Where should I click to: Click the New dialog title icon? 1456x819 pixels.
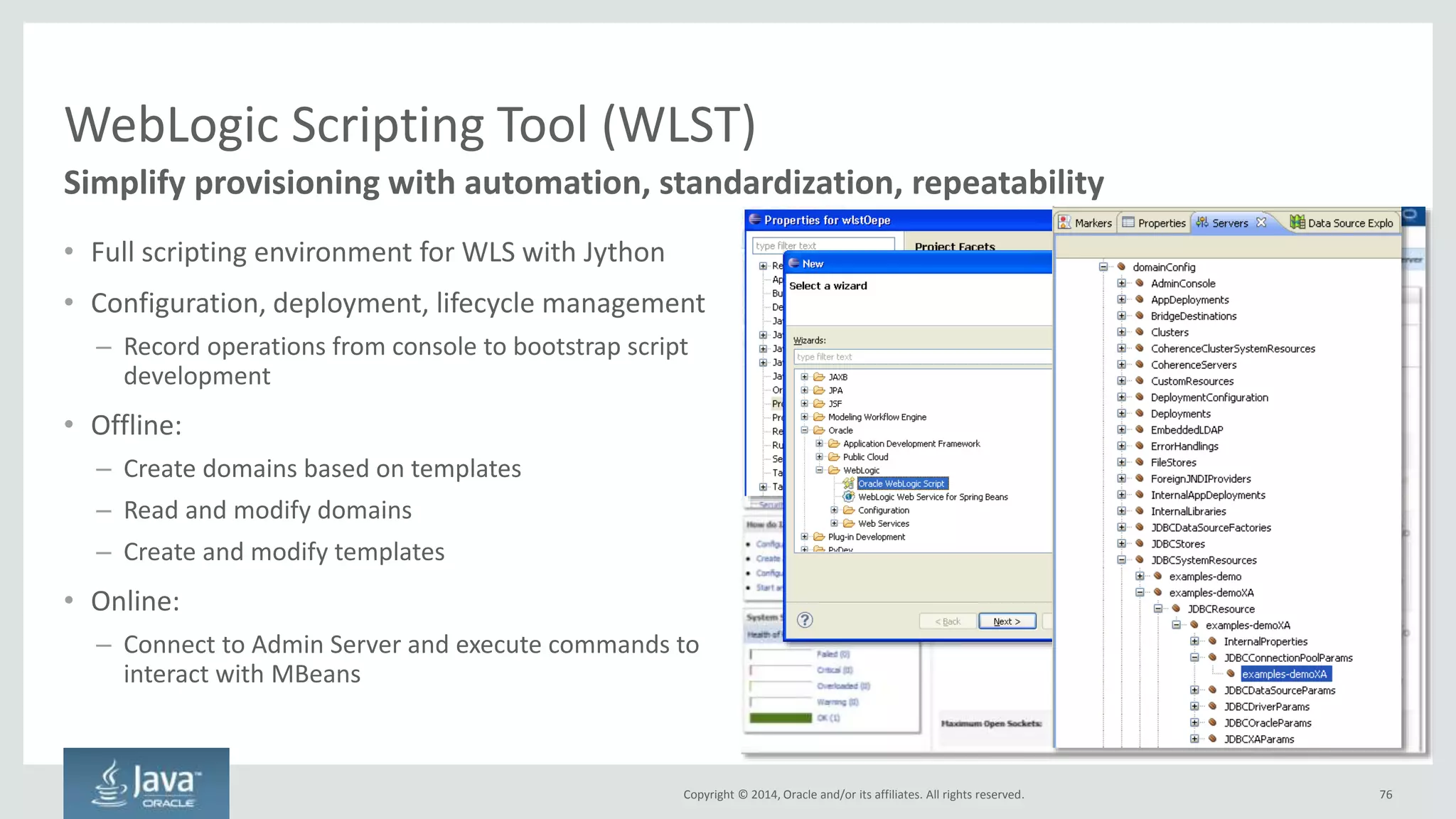pyautogui.click(x=794, y=263)
